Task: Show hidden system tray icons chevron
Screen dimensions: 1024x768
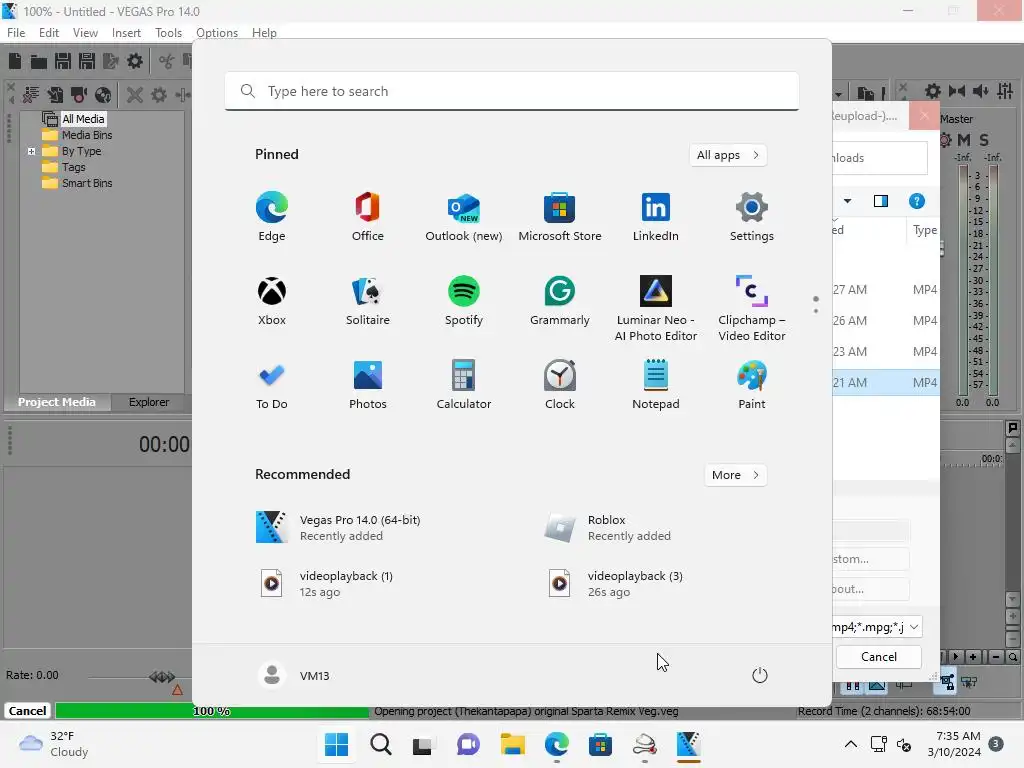Action: (x=851, y=744)
